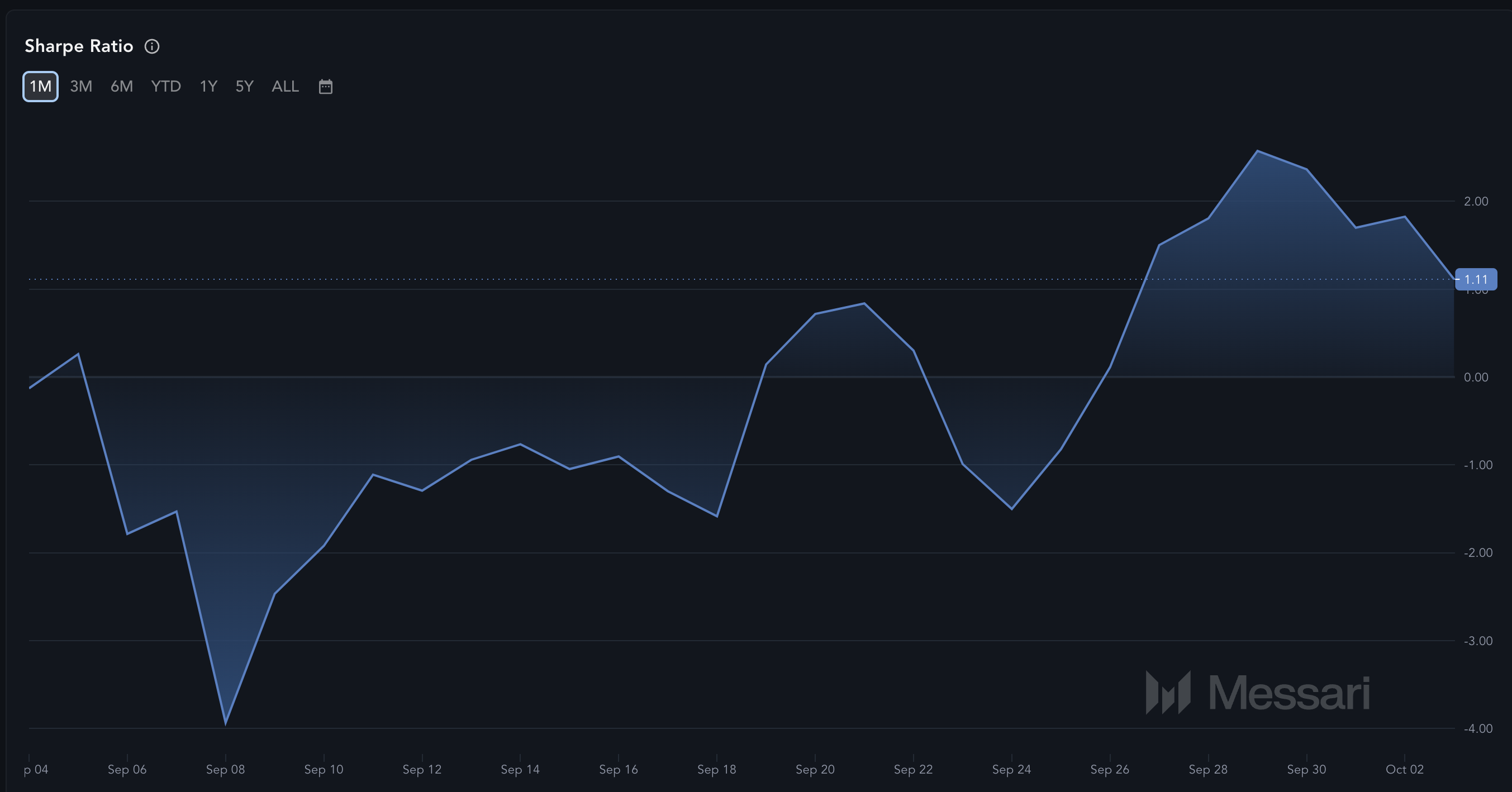The width and height of the screenshot is (1512, 792).
Task: Choose the 1Y time range
Action: 208,87
